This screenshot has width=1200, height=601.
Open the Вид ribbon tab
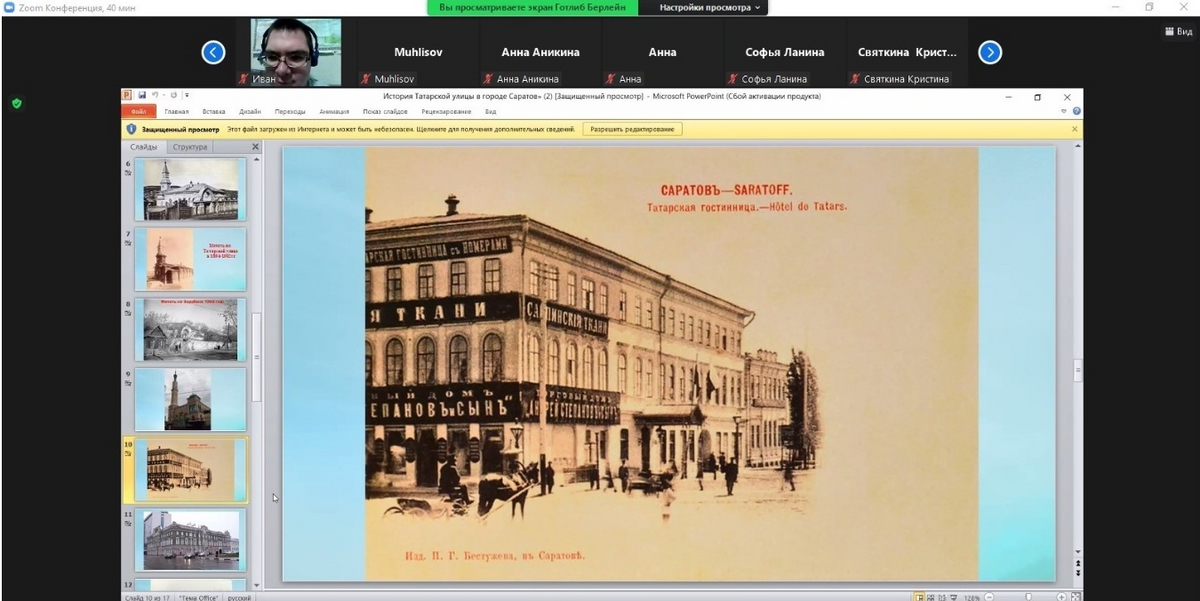pyautogui.click(x=491, y=112)
